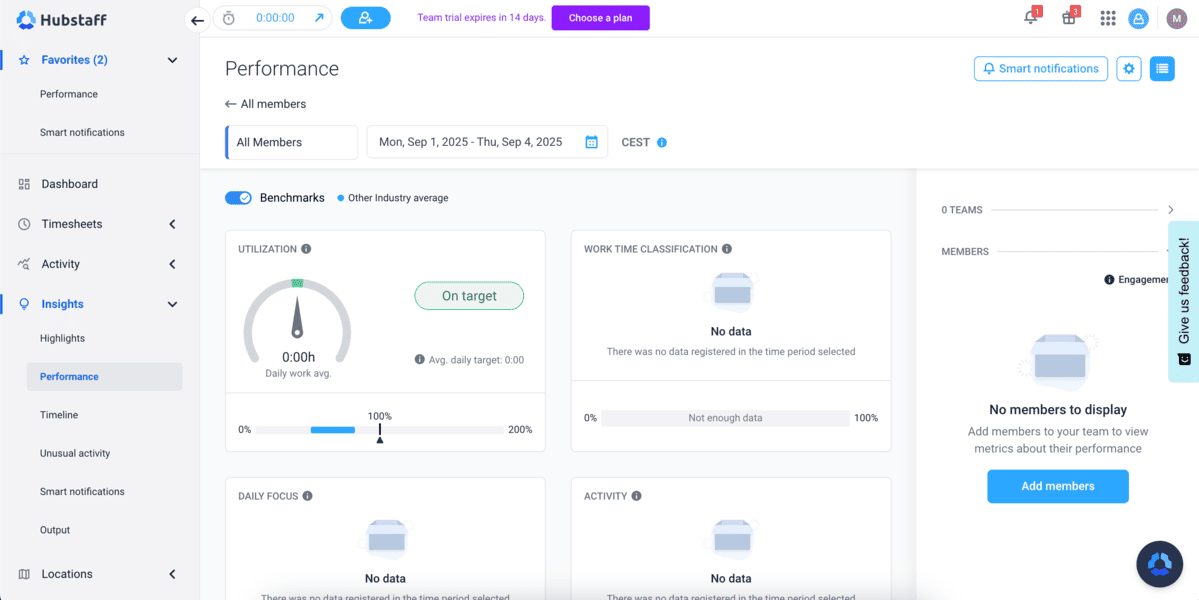Open the All Members dropdown

click(x=291, y=142)
